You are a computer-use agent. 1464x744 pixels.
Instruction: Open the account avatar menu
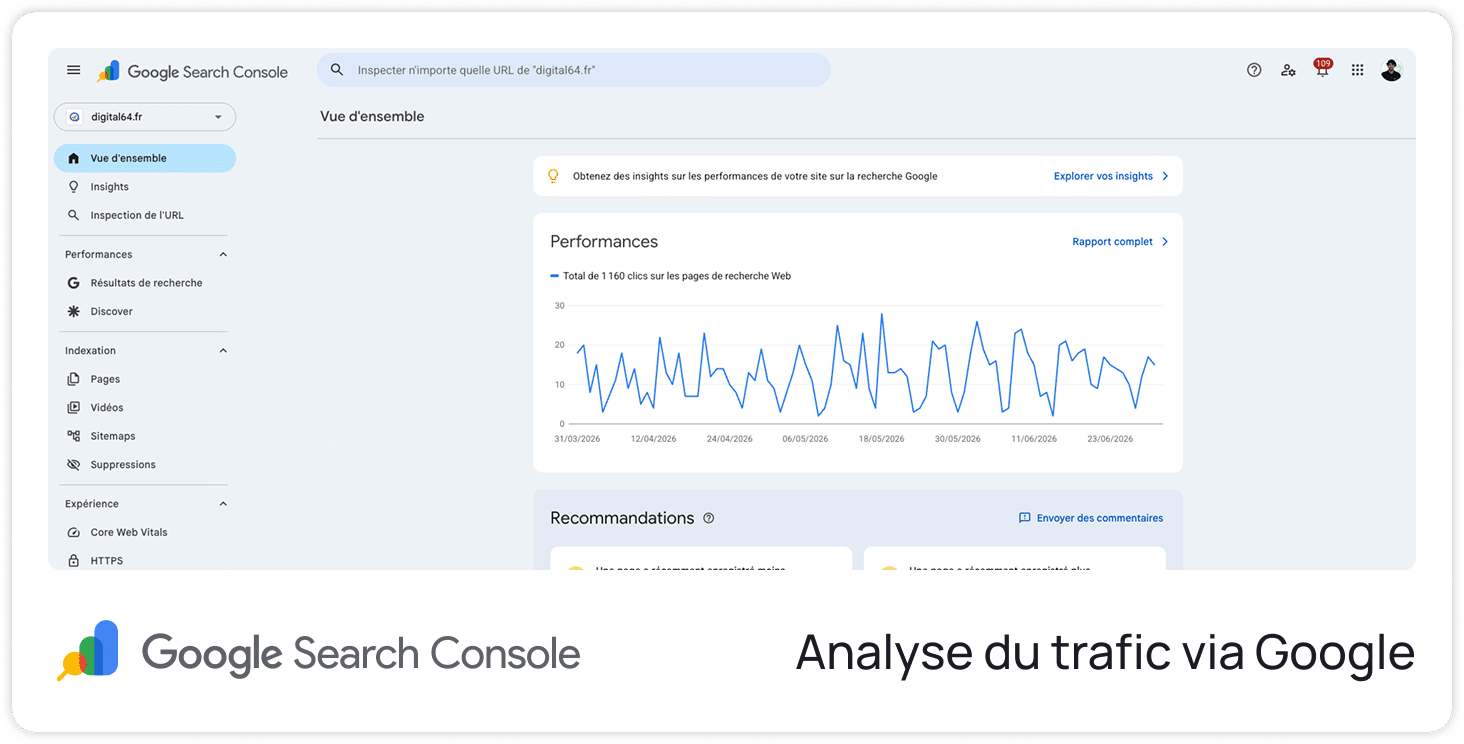[x=1391, y=70]
